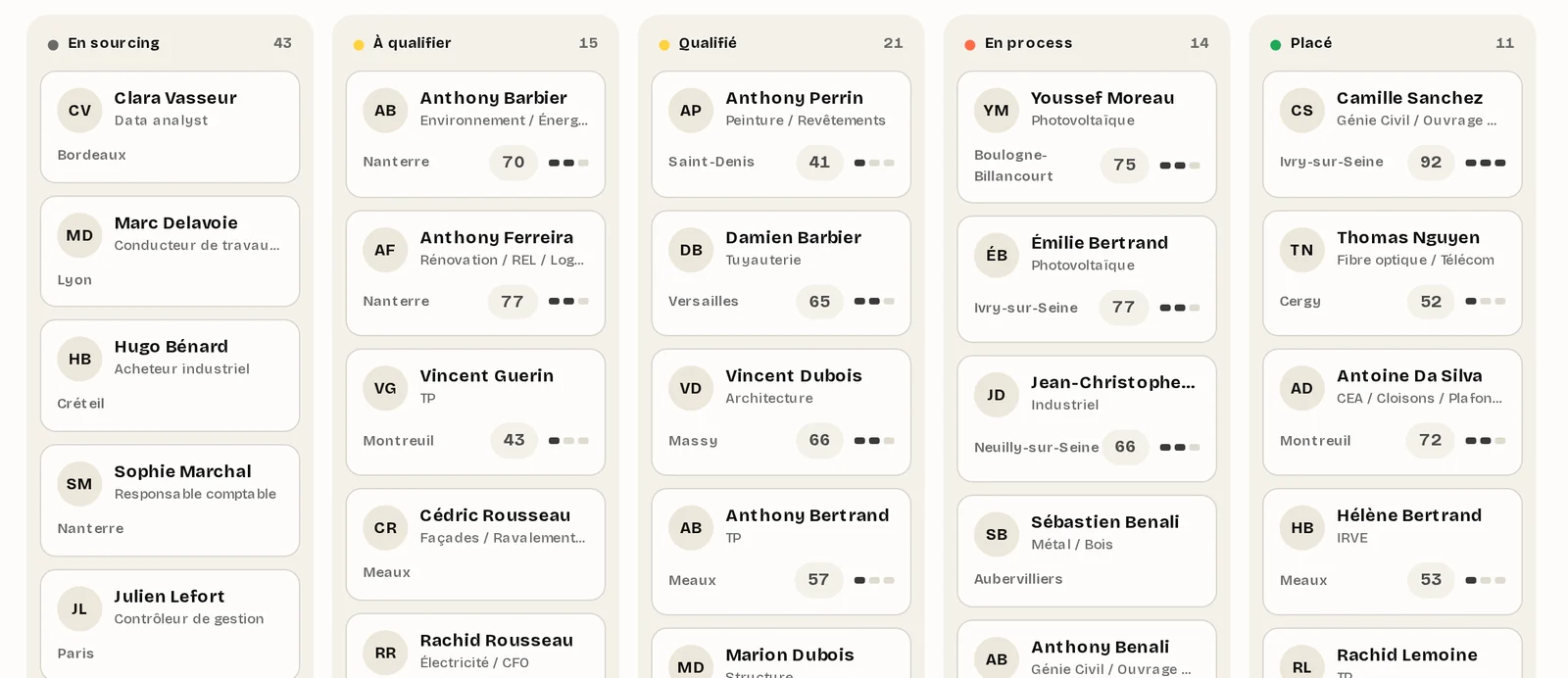Open the Sophie Marchal candidate name
Image resolution: width=1568 pixels, height=678 pixels.
[182, 471]
